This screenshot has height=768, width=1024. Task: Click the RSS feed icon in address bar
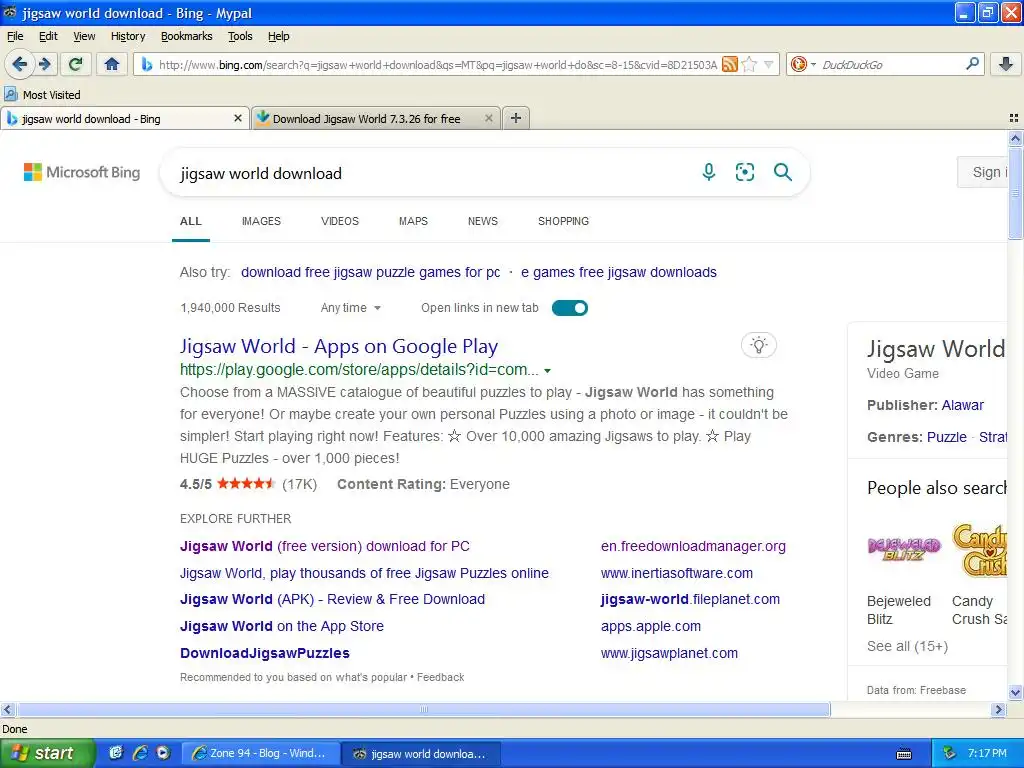coord(729,64)
